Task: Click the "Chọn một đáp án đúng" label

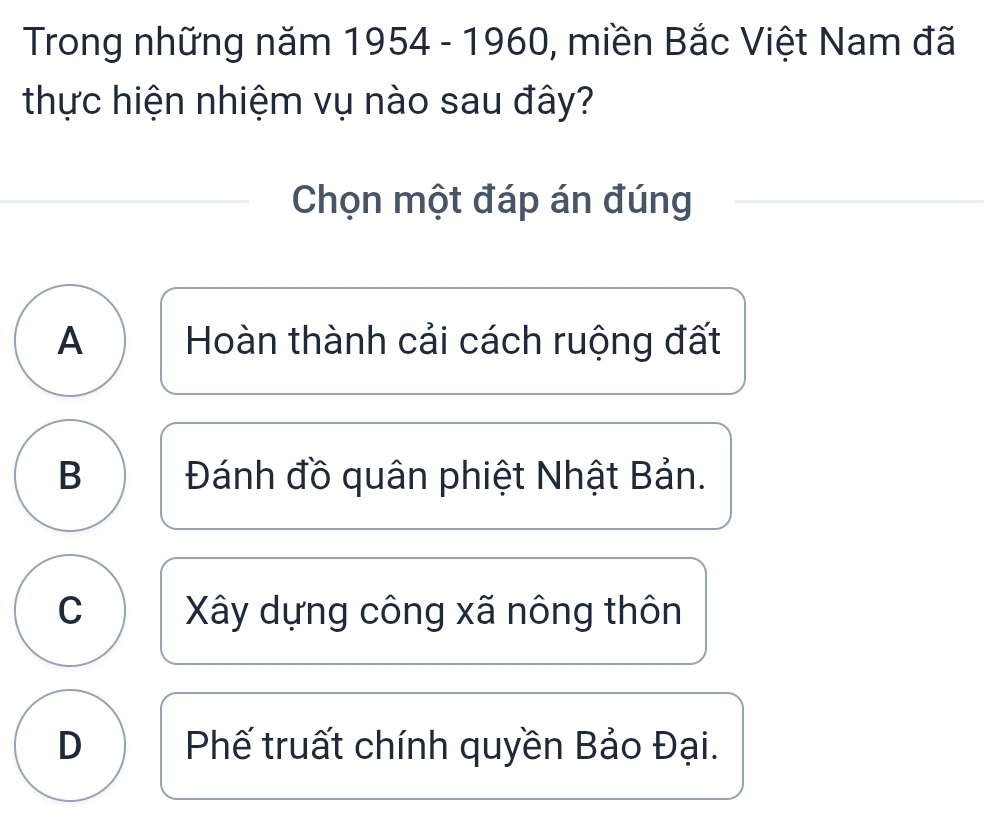Action: (x=491, y=201)
